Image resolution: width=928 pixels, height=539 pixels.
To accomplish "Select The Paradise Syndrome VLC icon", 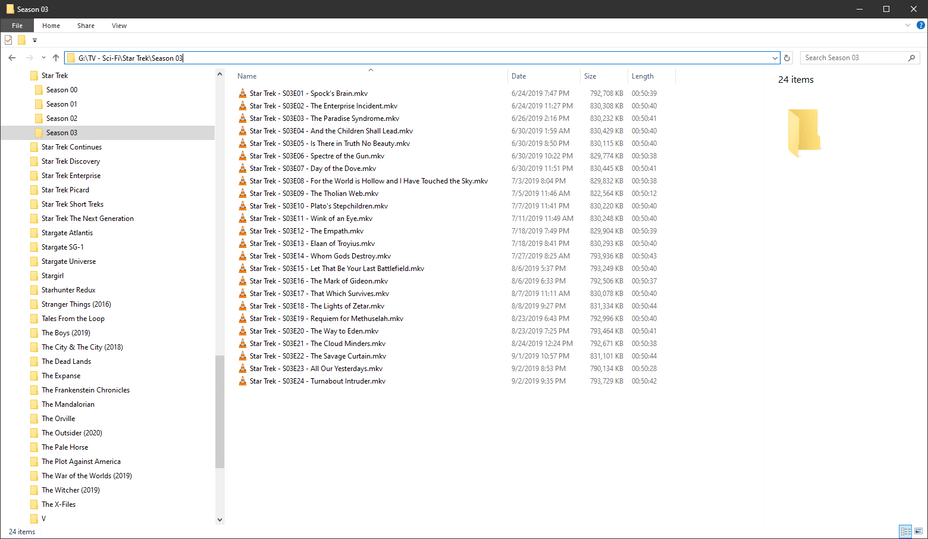I will tap(242, 118).
